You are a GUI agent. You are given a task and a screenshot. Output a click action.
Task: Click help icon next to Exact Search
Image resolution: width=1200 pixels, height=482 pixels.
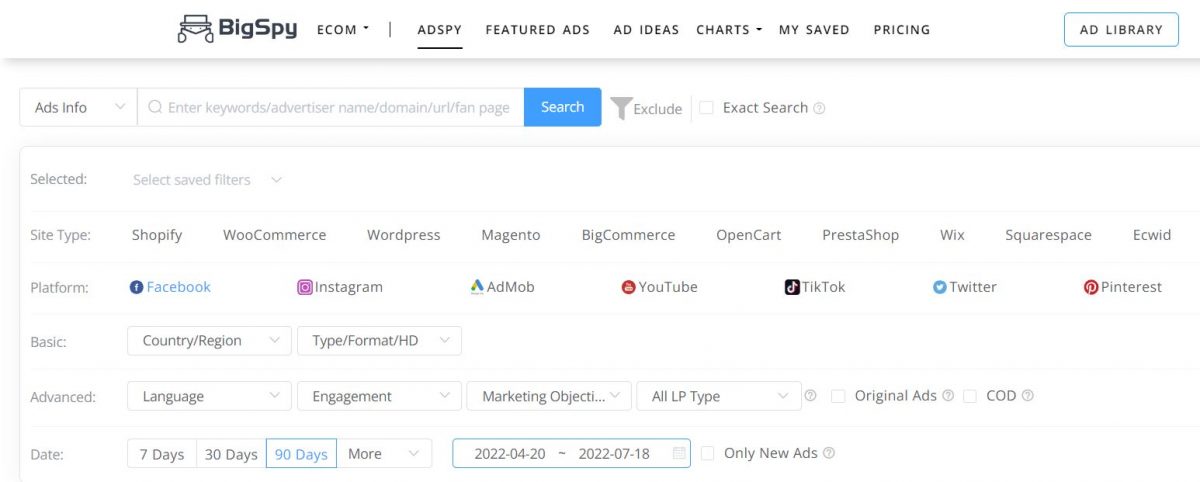click(819, 108)
